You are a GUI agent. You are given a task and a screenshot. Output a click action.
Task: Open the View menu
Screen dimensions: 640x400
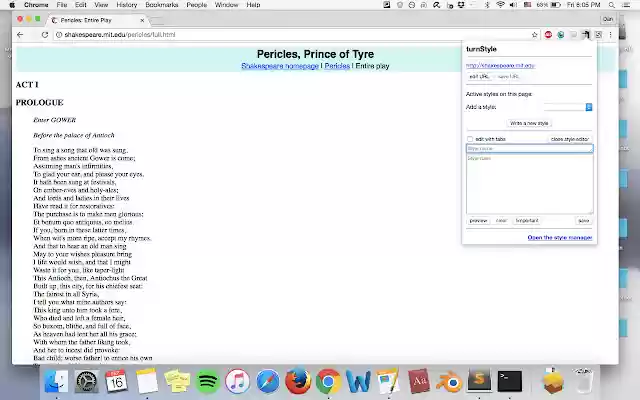[101, 5]
